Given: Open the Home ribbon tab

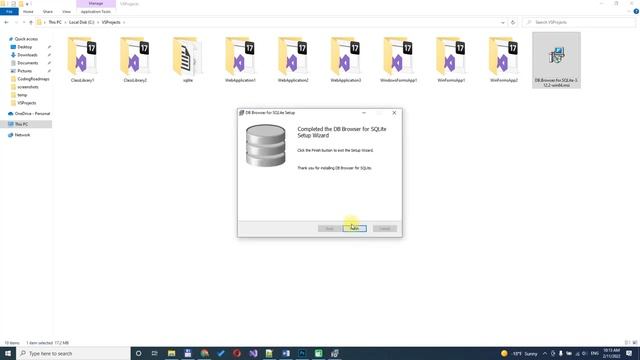Looking at the screenshot, I should coord(28,12).
